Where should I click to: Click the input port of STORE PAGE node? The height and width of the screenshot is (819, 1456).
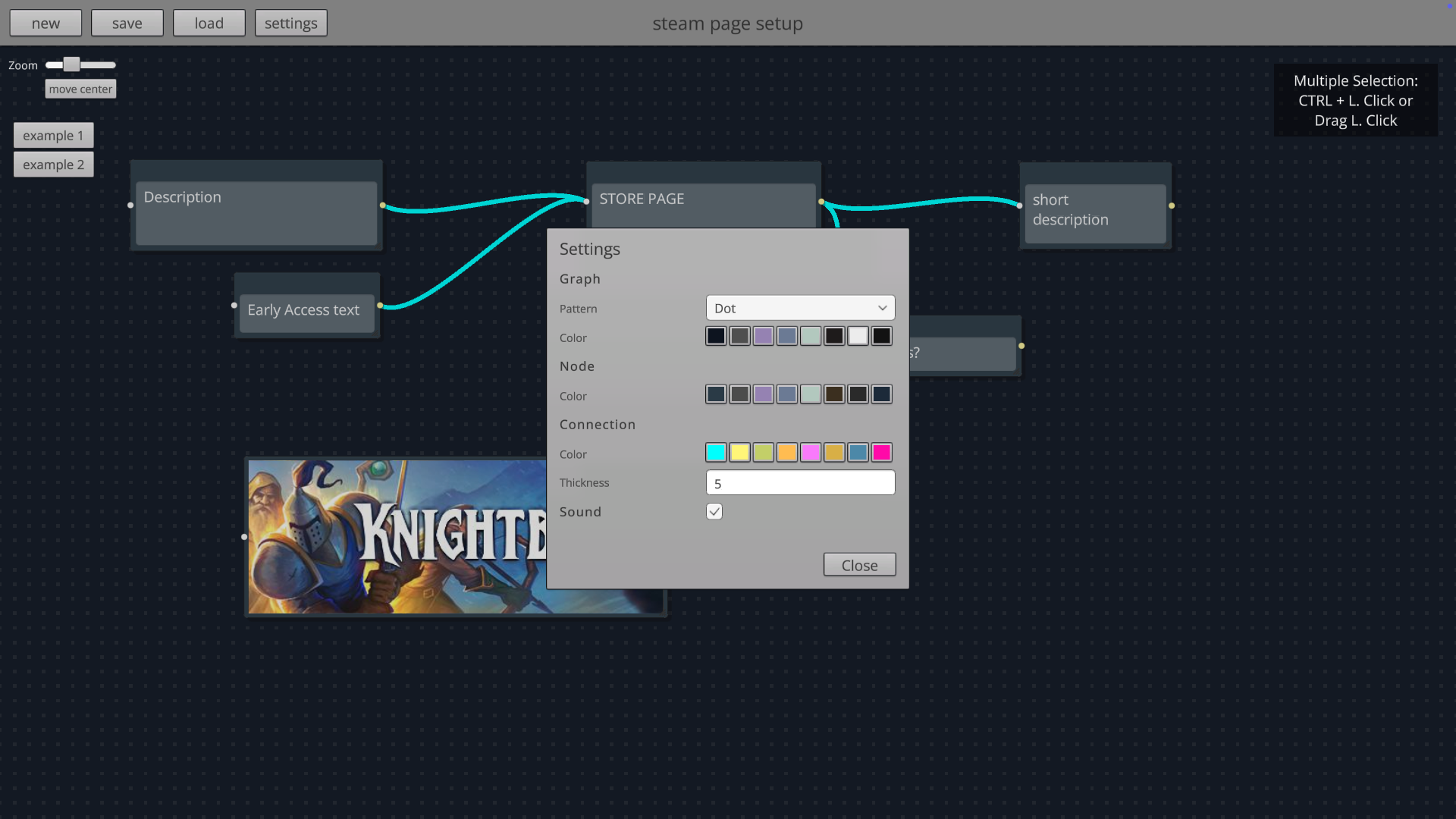pos(586,201)
